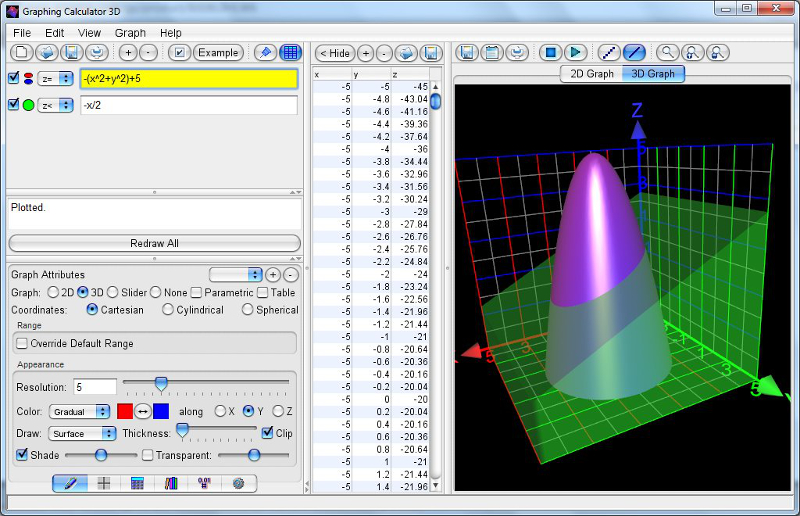Remove table row with minus icon near Hide
This screenshot has height=516, width=800.
(384, 53)
